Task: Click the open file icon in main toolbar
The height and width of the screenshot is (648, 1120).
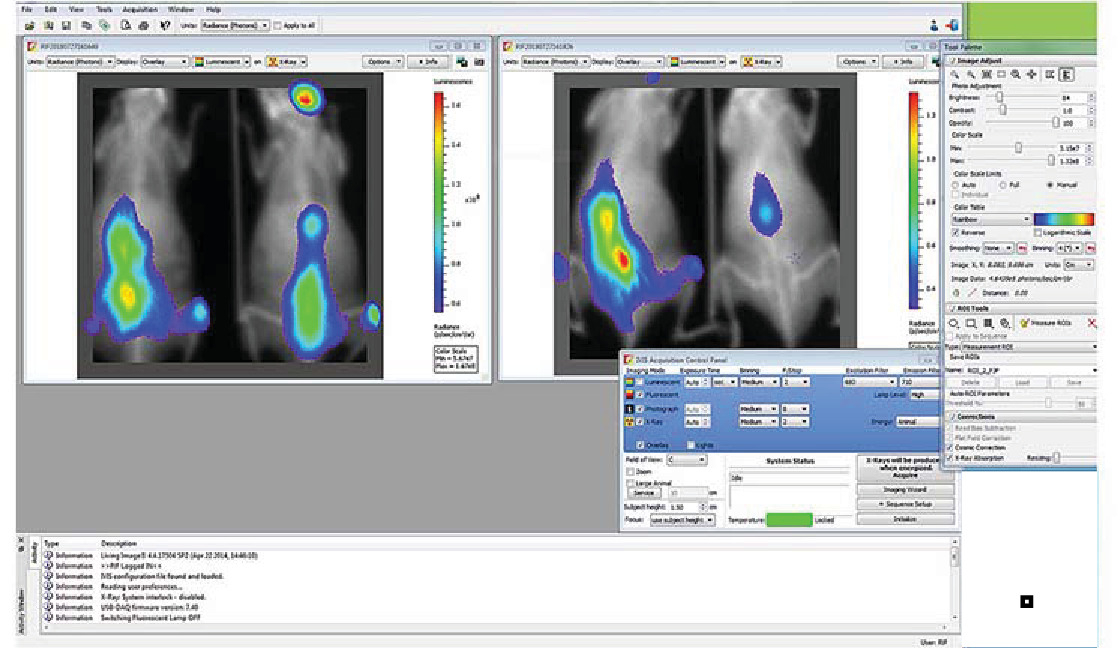Action: click(x=31, y=25)
